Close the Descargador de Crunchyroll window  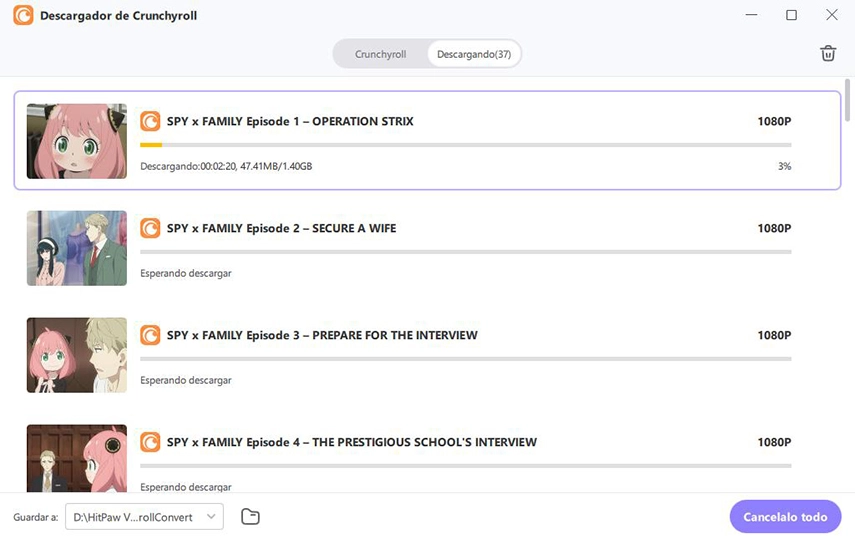(832, 15)
